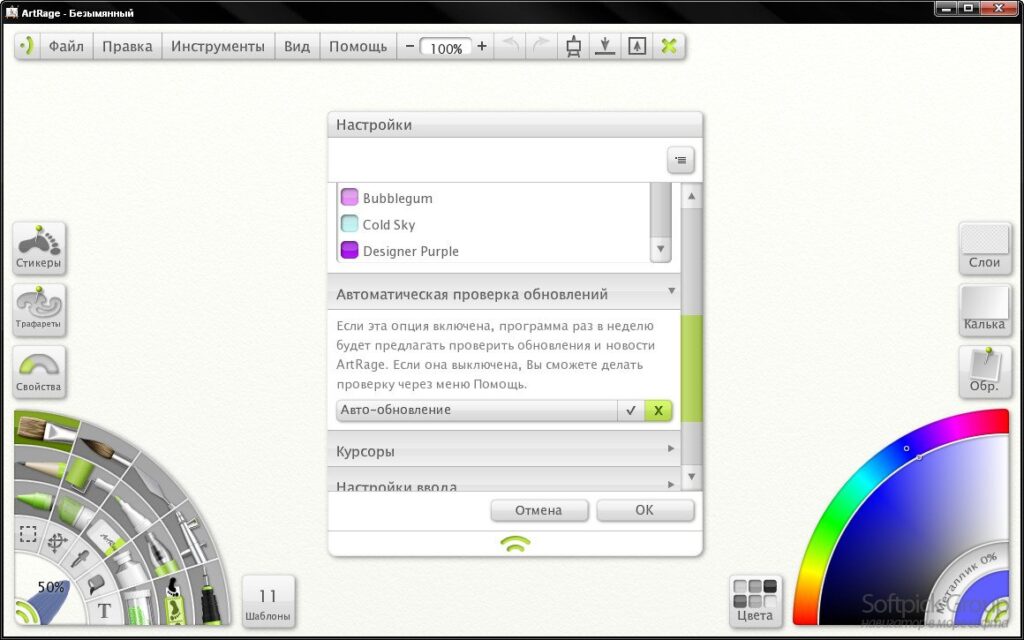1024x640 pixels.
Task: Click the Отмена button
Action: click(539, 510)
